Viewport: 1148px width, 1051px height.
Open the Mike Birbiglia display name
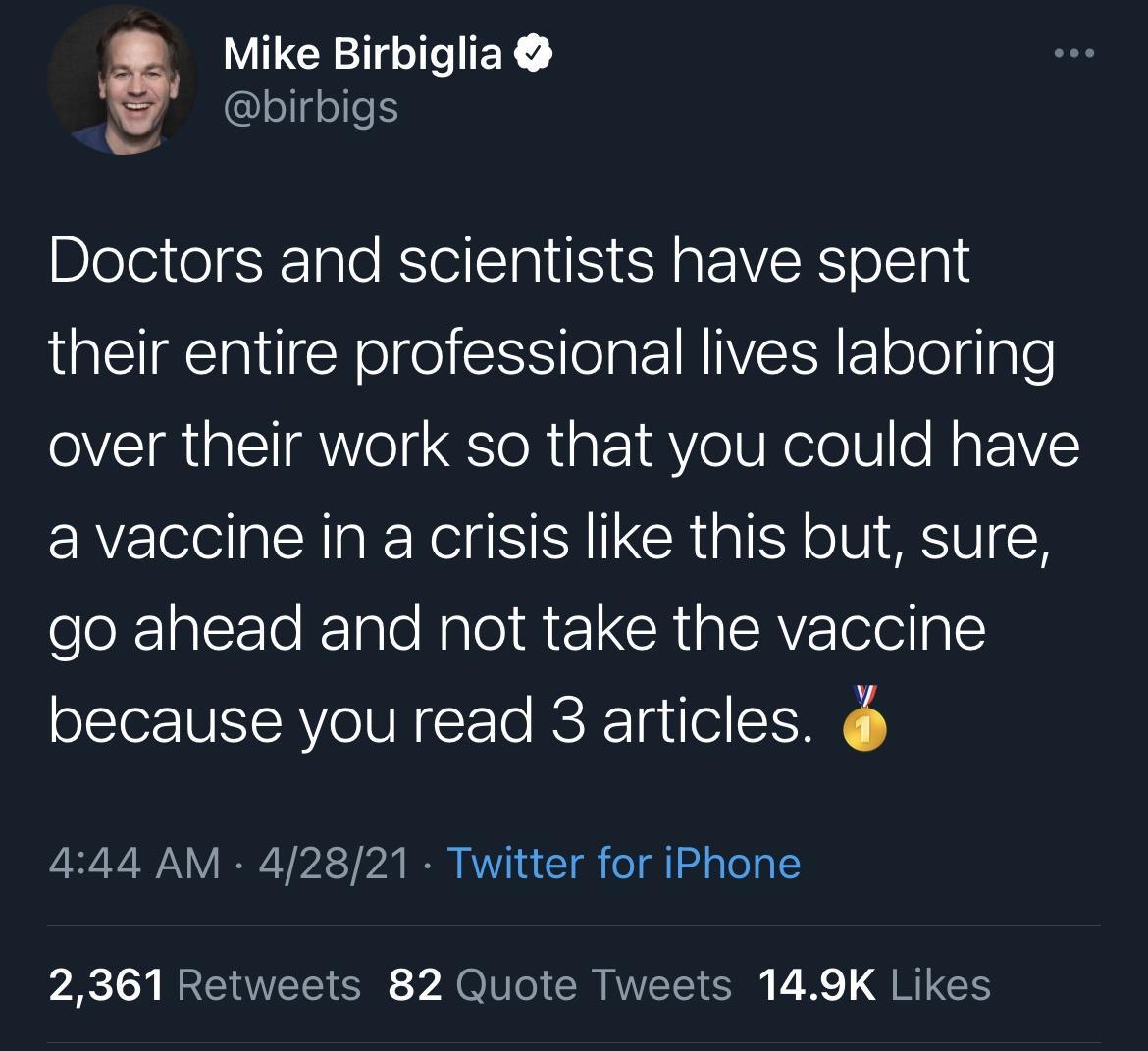[362, 55]
